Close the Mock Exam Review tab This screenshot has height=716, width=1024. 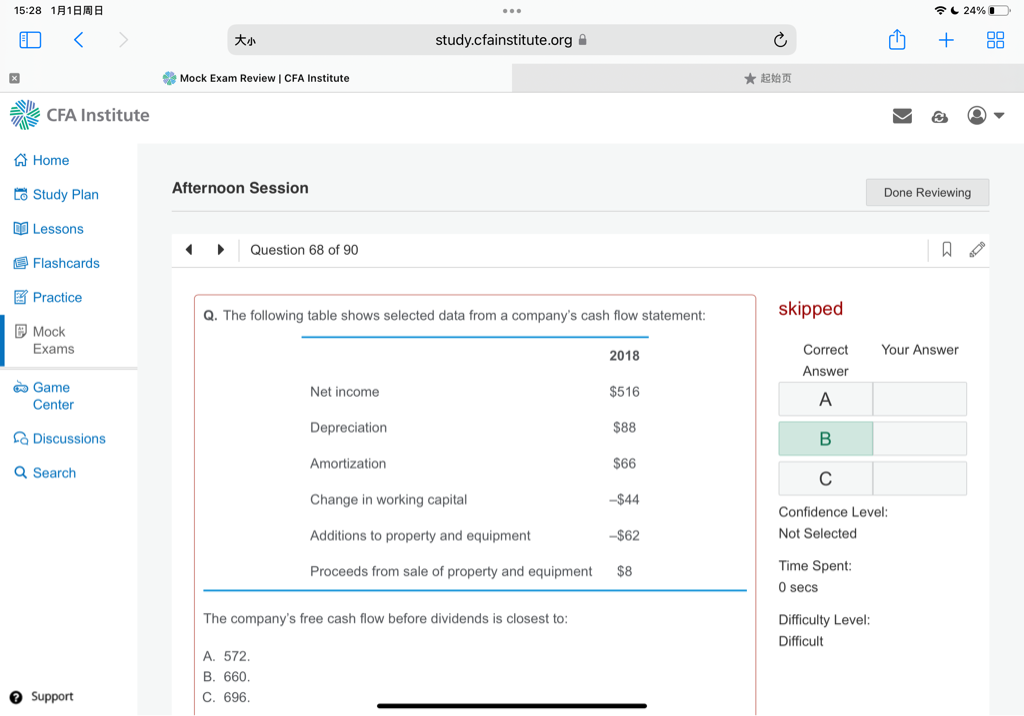14,78
